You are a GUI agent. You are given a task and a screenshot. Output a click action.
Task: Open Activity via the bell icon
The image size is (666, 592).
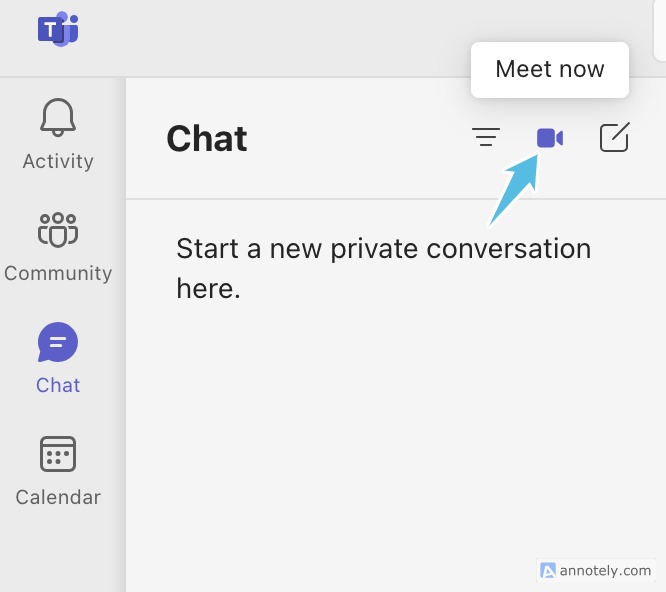[x=58, y=118]
